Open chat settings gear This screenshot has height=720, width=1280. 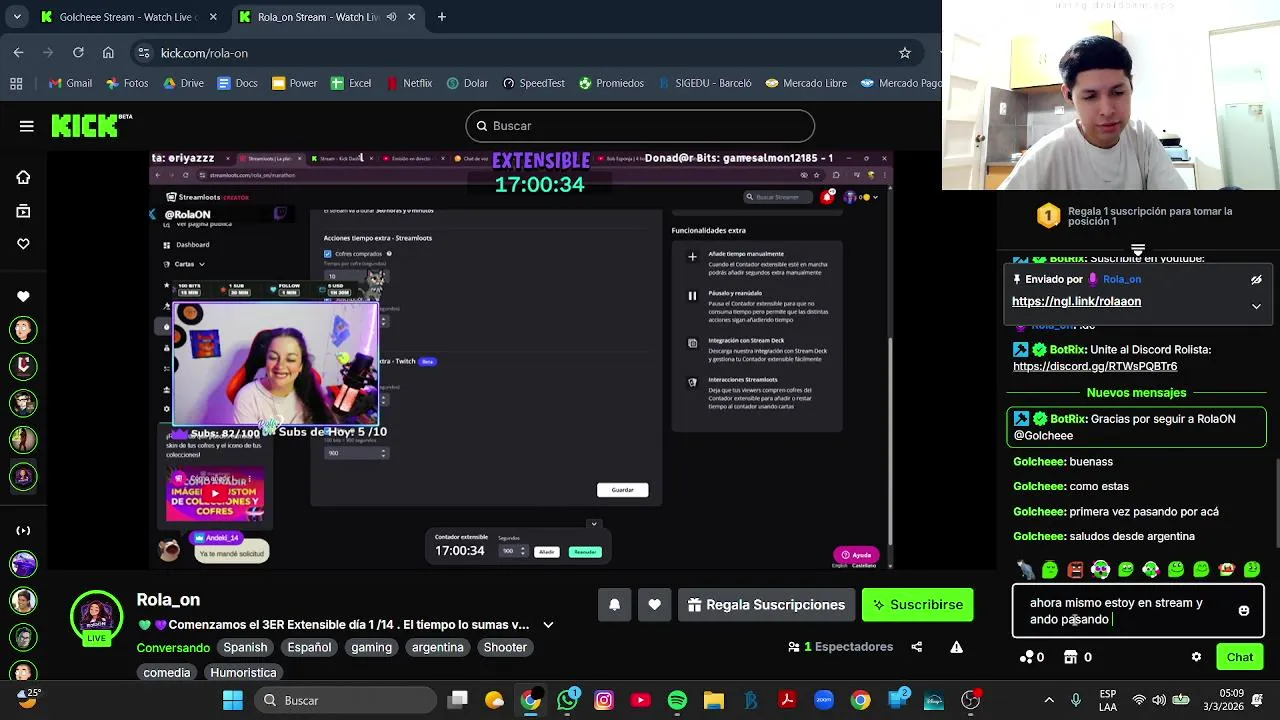[1196, 657]
